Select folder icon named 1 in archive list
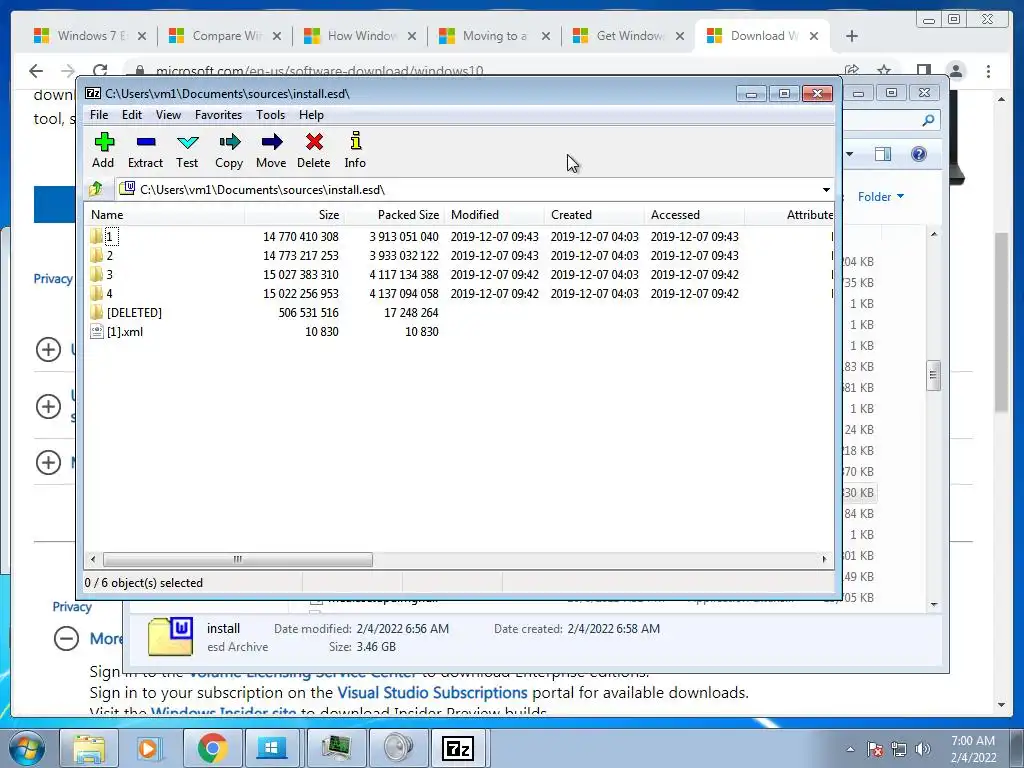 [97, 236]
